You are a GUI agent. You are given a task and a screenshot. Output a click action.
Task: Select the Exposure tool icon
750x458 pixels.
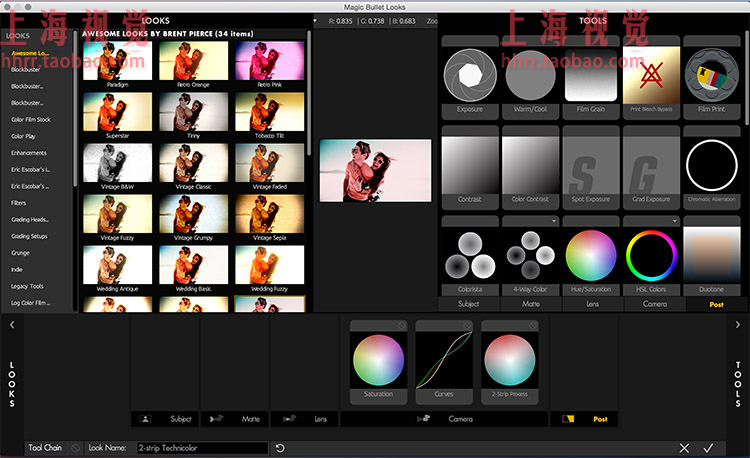[x=470, y=75]
